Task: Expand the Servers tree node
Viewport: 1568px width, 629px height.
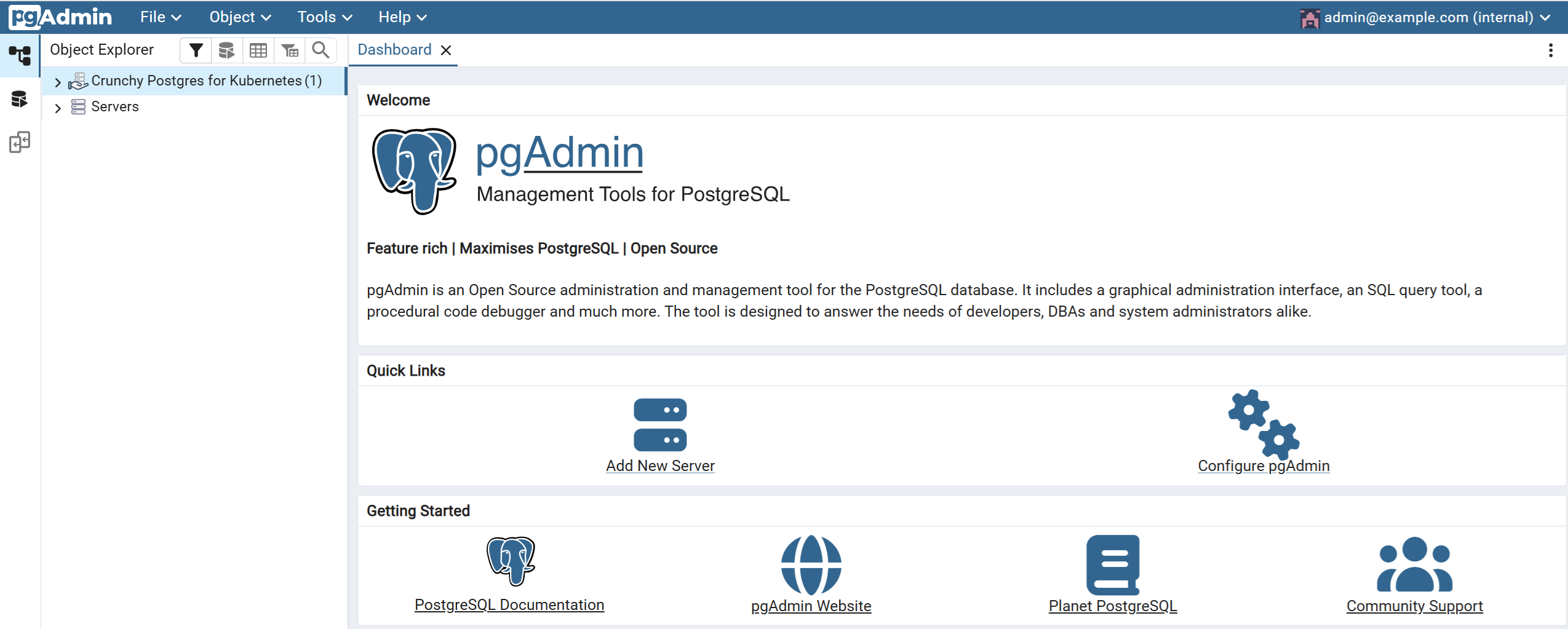Action: click(58, 108)
